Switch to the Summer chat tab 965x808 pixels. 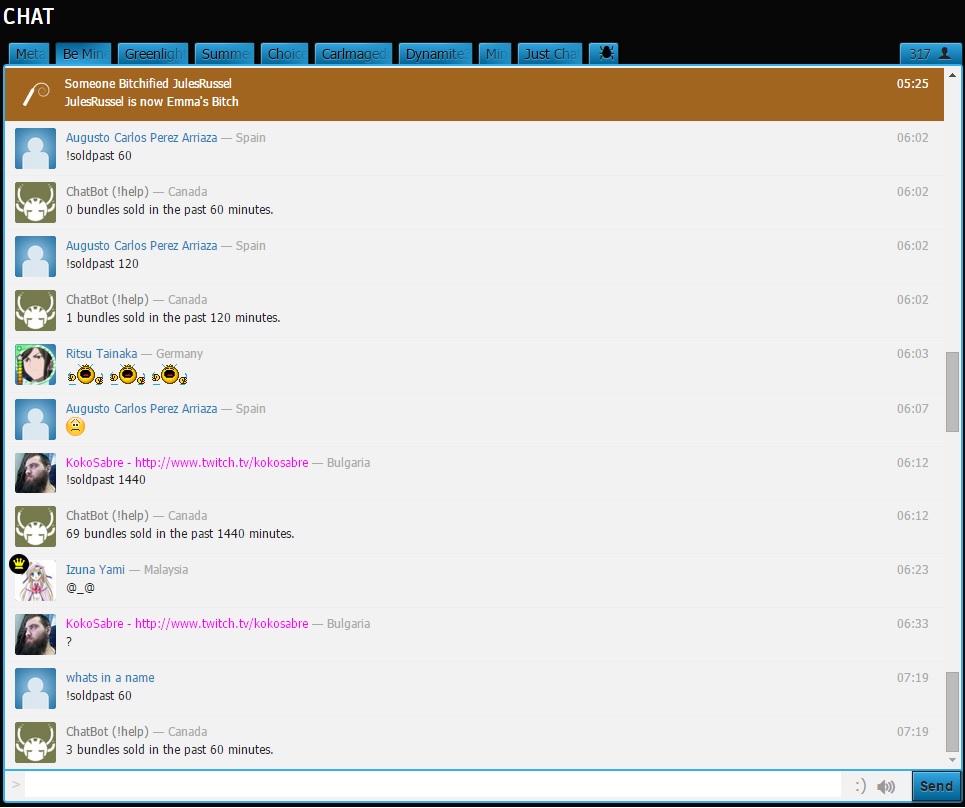[225, 54]
